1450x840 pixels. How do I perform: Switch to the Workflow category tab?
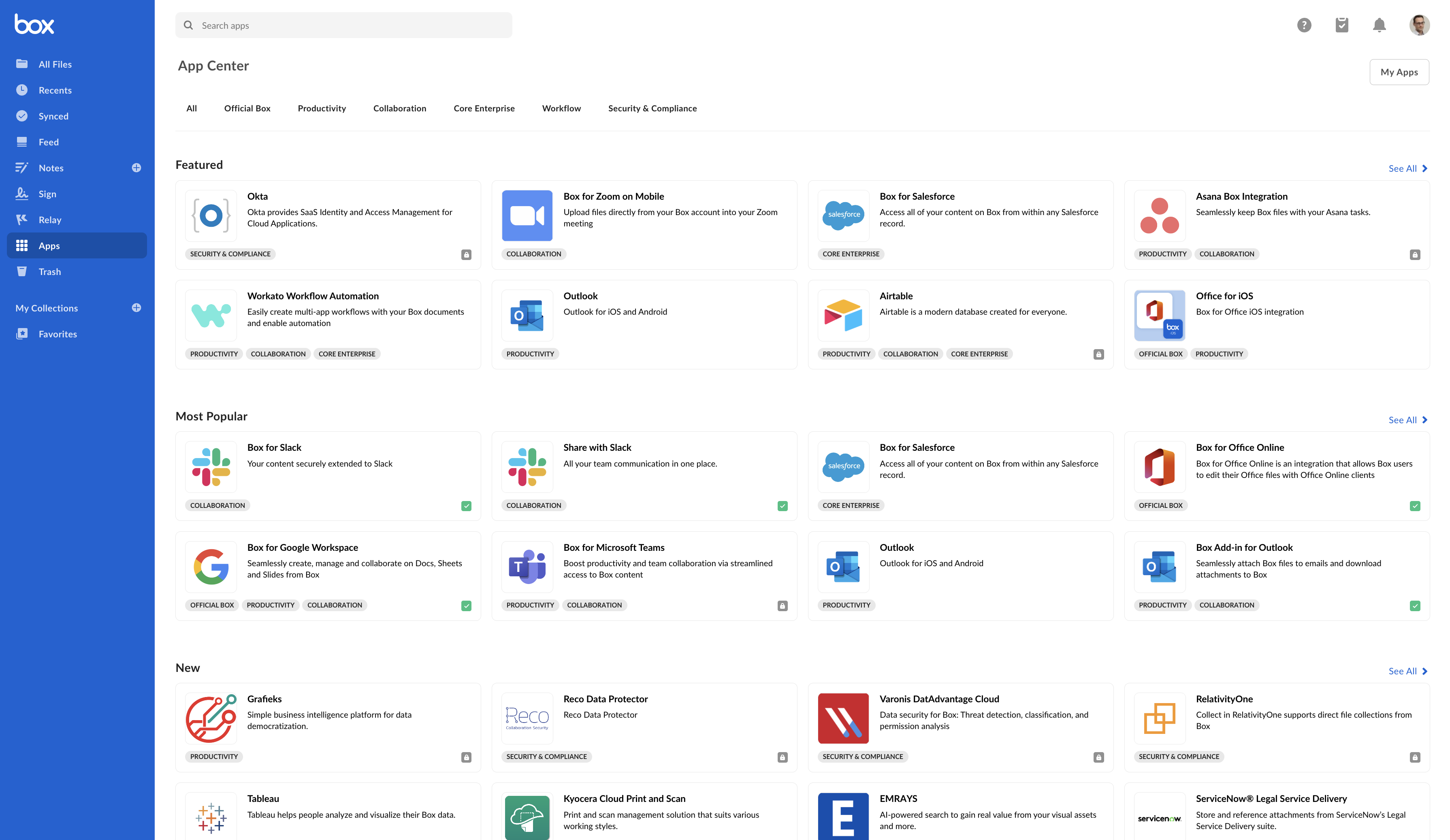[x=561, y=108]
